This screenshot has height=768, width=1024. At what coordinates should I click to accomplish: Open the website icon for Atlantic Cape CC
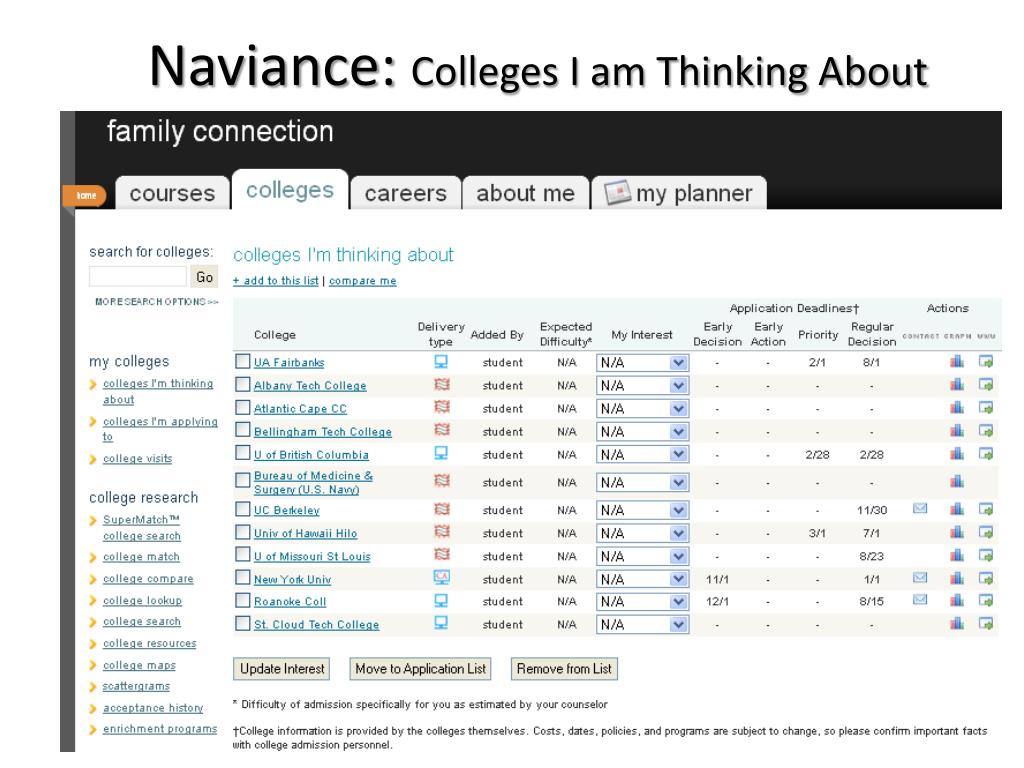pyautogui.click(x=985, y=408)
